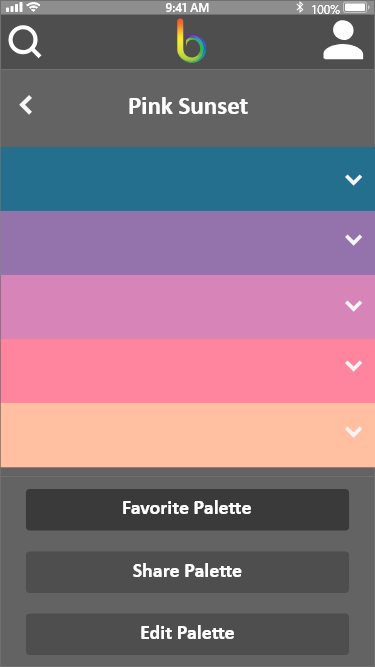Click the Favorite Palette button

coord(188,509)
